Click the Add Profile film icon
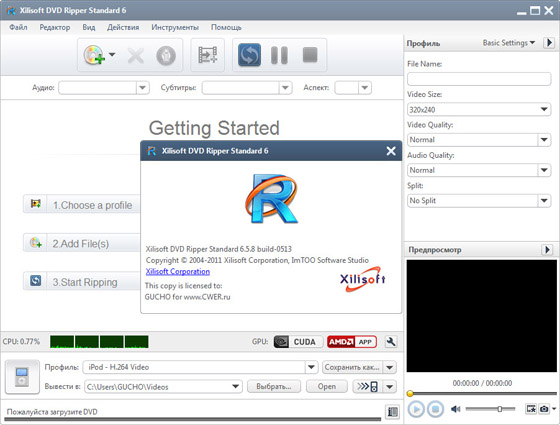 (208, 55)
